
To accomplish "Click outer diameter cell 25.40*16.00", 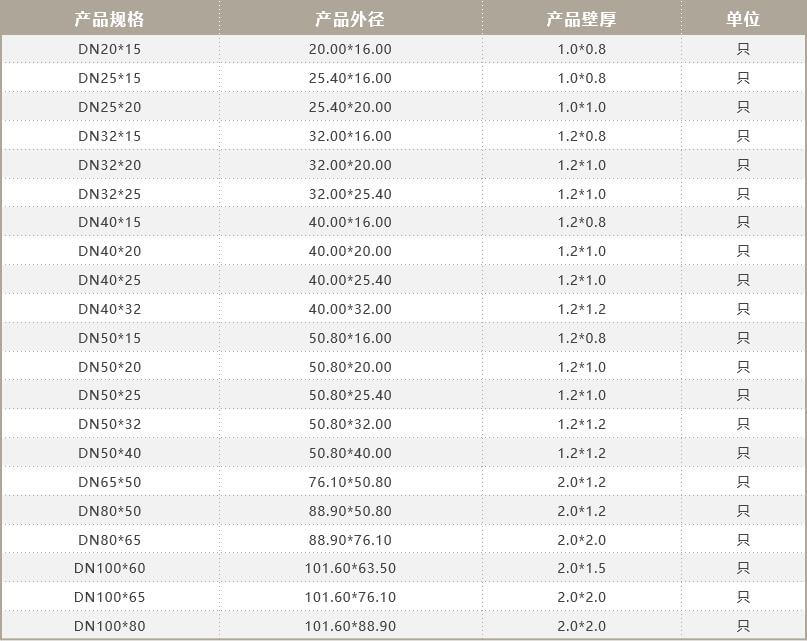I will pyautogui.click(x=350, y=78).
